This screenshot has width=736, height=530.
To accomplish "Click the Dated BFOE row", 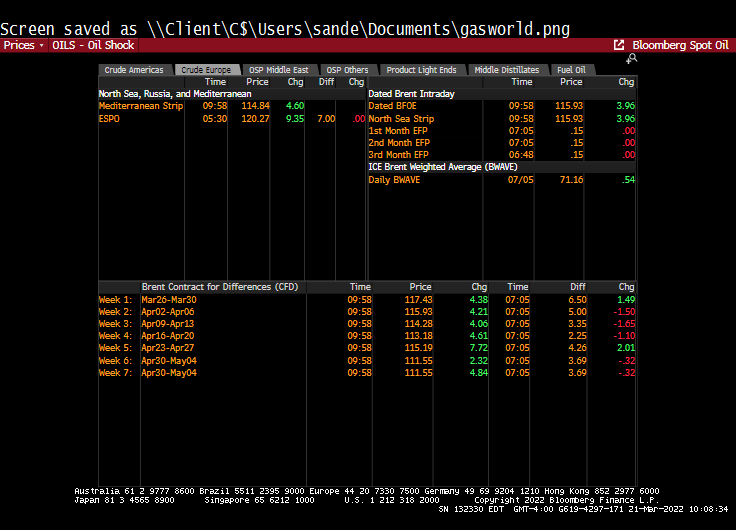I will coord(395,106).
